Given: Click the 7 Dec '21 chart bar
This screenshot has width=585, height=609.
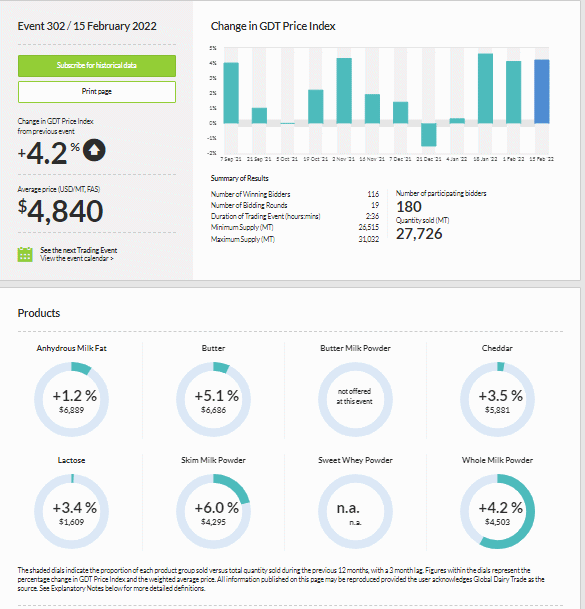Looking at the screenshot, I should pos(400,113).
